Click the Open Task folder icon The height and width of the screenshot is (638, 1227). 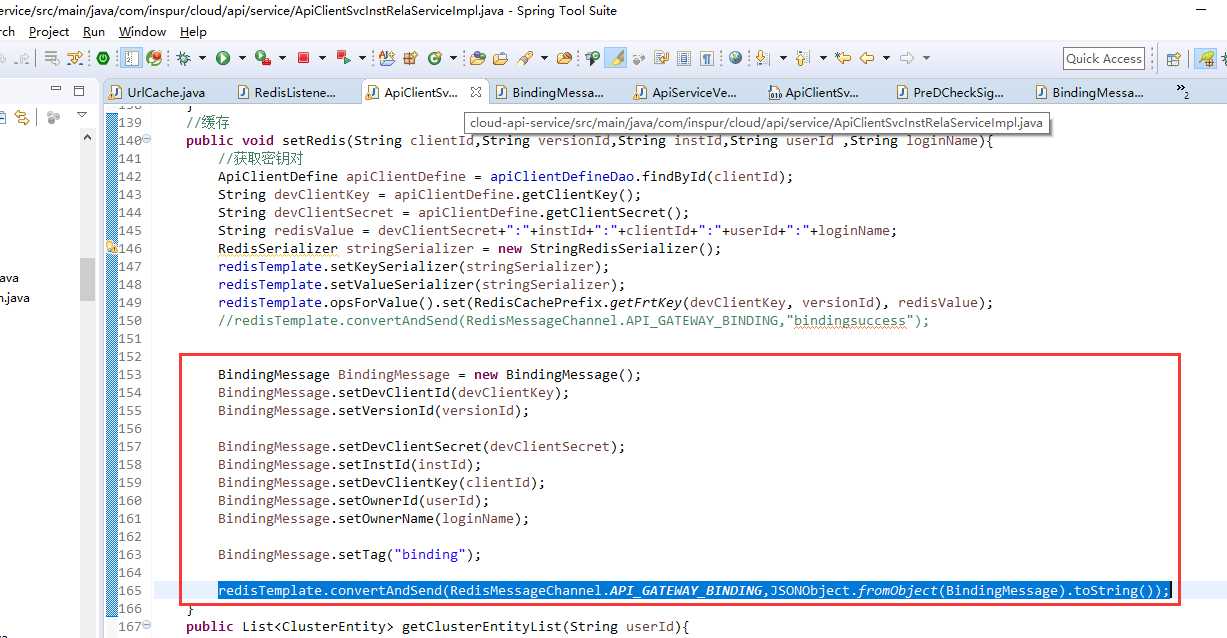coord(500,58)
